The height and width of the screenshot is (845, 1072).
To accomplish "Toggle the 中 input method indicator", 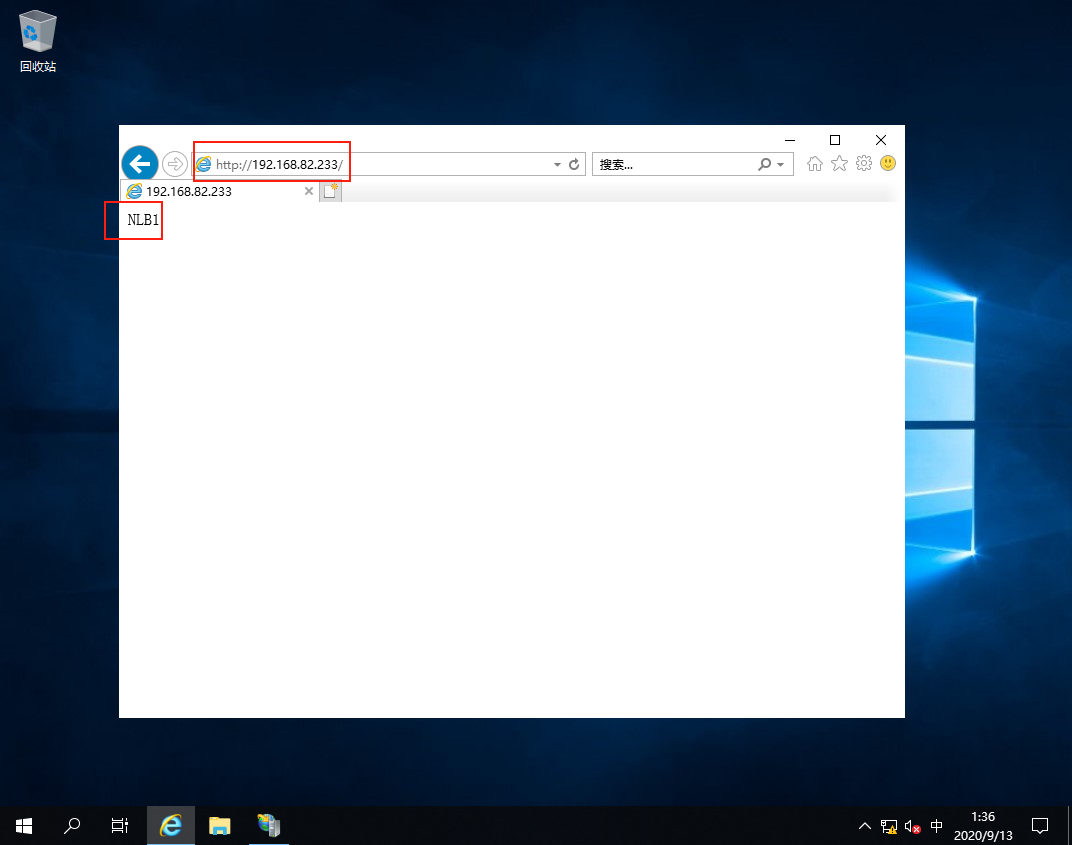I will pos(936,826).
